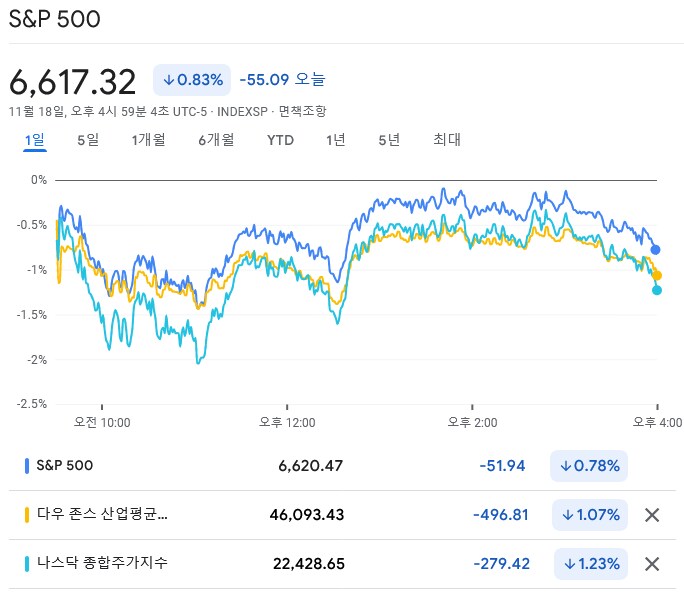This screenshot has width=684, height=597.
Task: Open the 1개월 chart range
Action: (x=148, y=140)
